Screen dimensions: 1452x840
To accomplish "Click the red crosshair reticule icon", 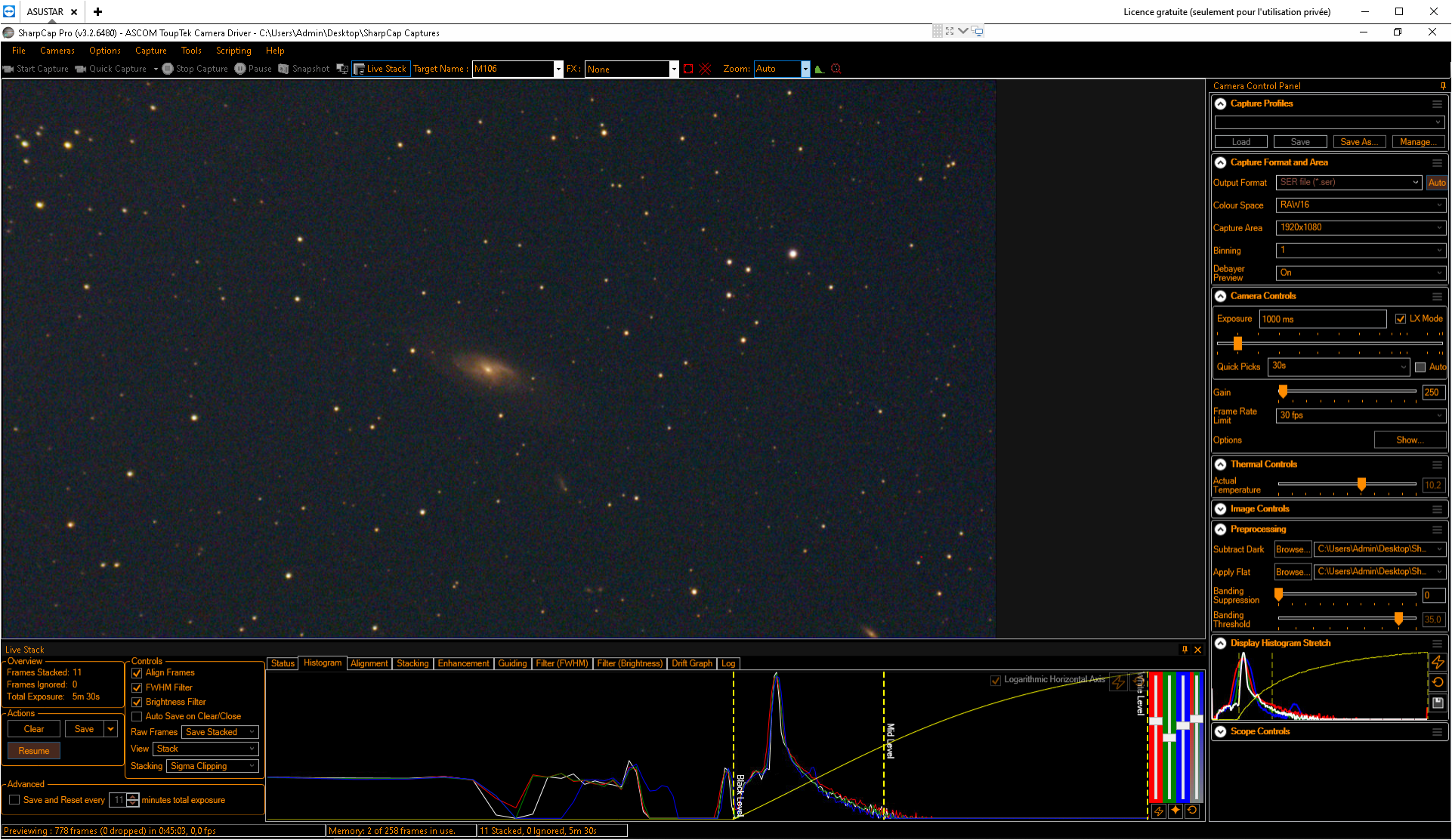I will click(x=706, y=69).
